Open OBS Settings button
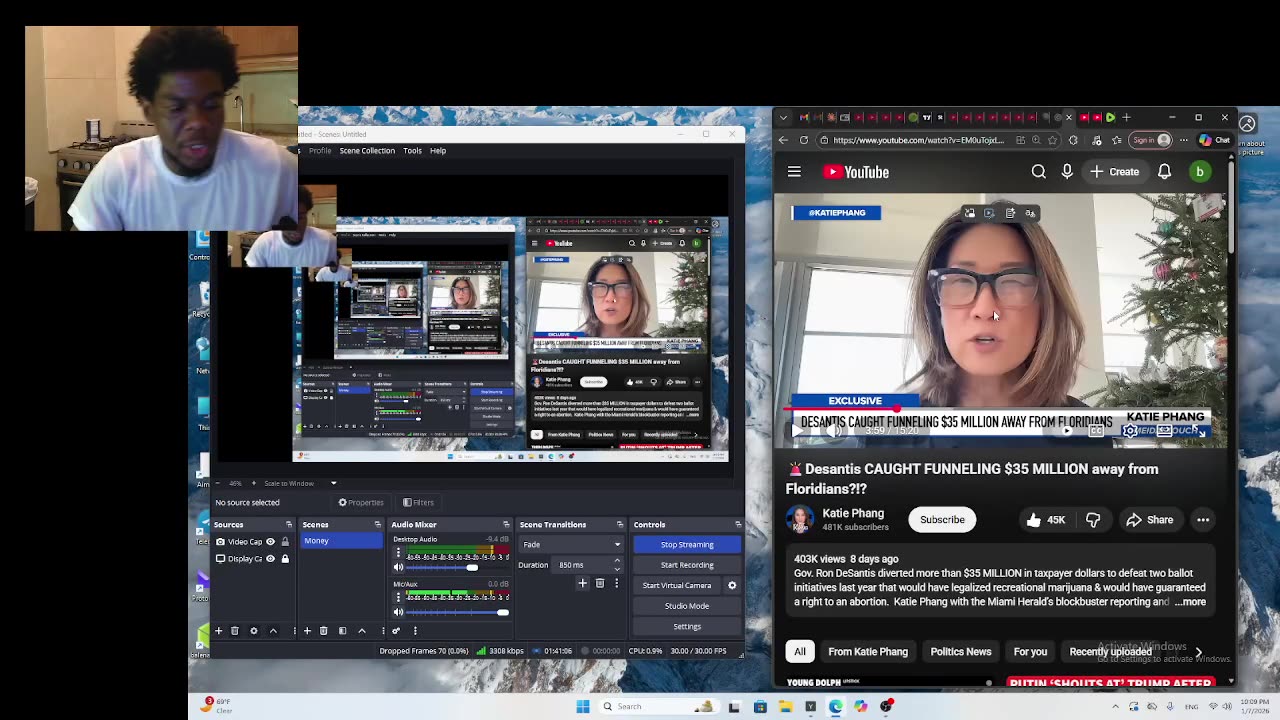This screenshot has width=1280, height=720. (687, 626)
